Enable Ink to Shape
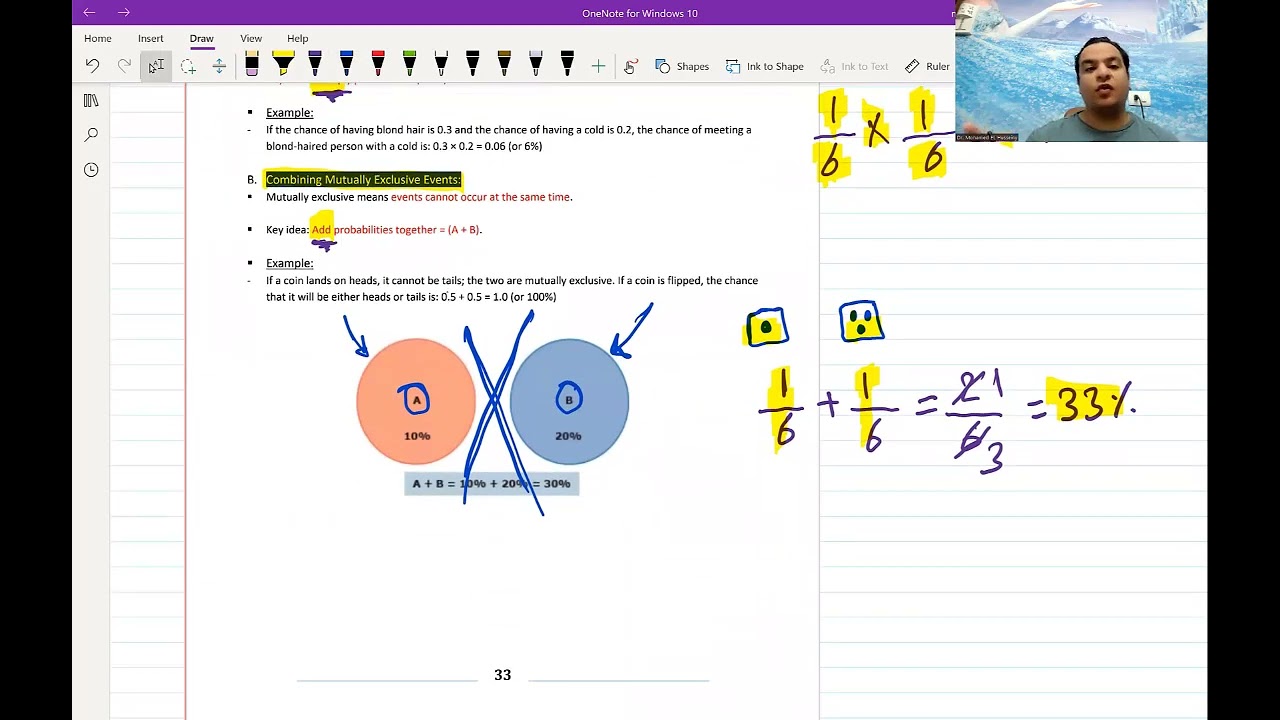This screenshot has height=720, width=1280. (765, 66)
